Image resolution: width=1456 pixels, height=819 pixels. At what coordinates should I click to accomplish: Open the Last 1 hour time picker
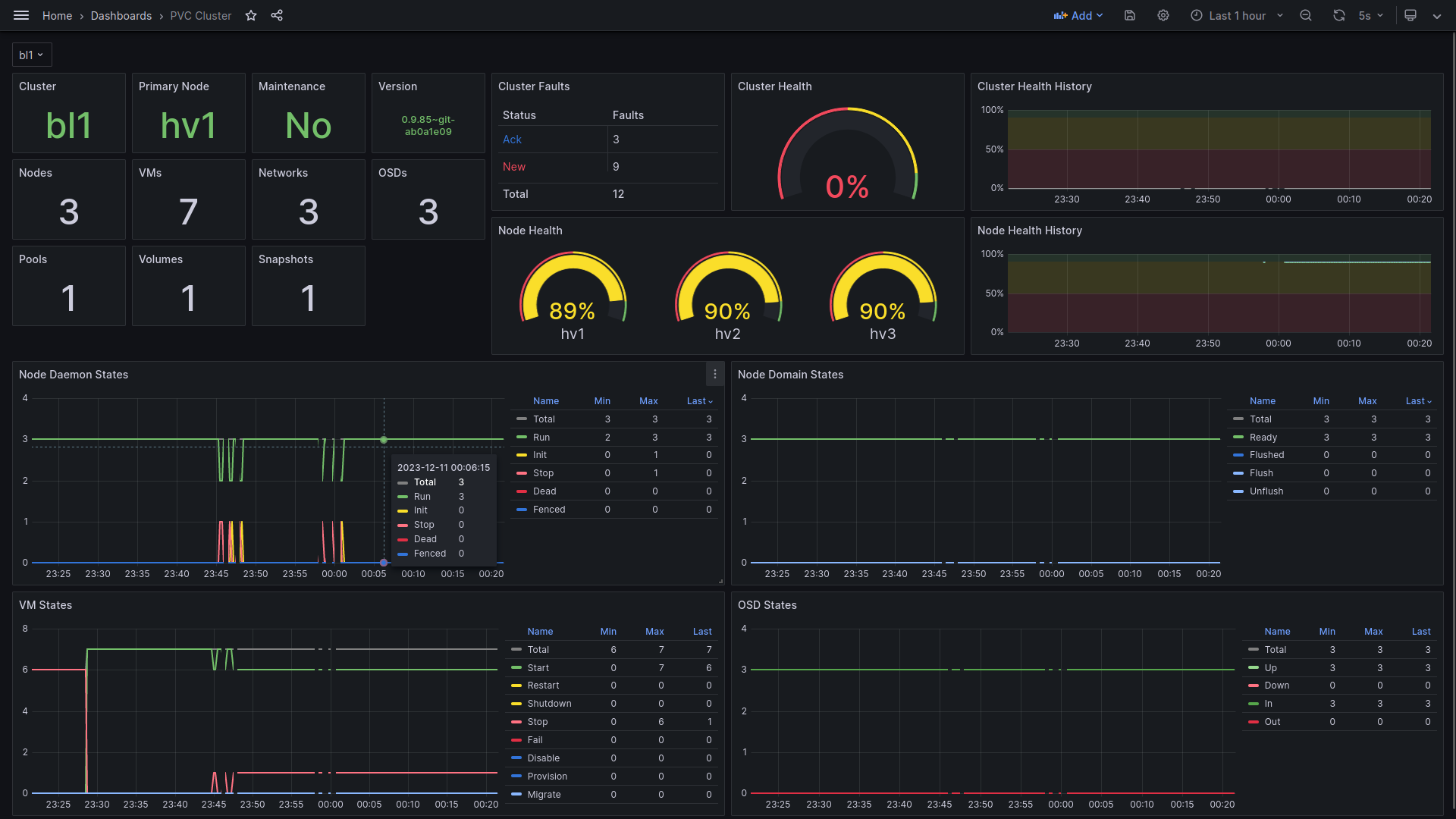click(1235, 15)
